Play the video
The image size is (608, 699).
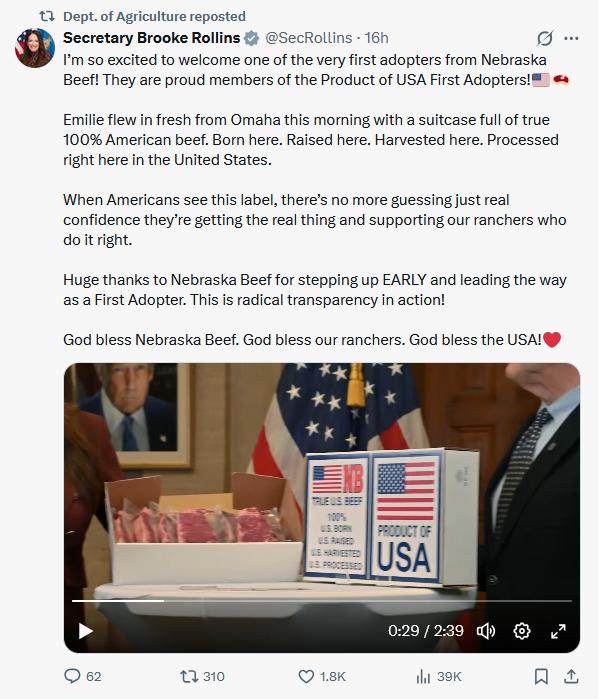coord(85,631)
